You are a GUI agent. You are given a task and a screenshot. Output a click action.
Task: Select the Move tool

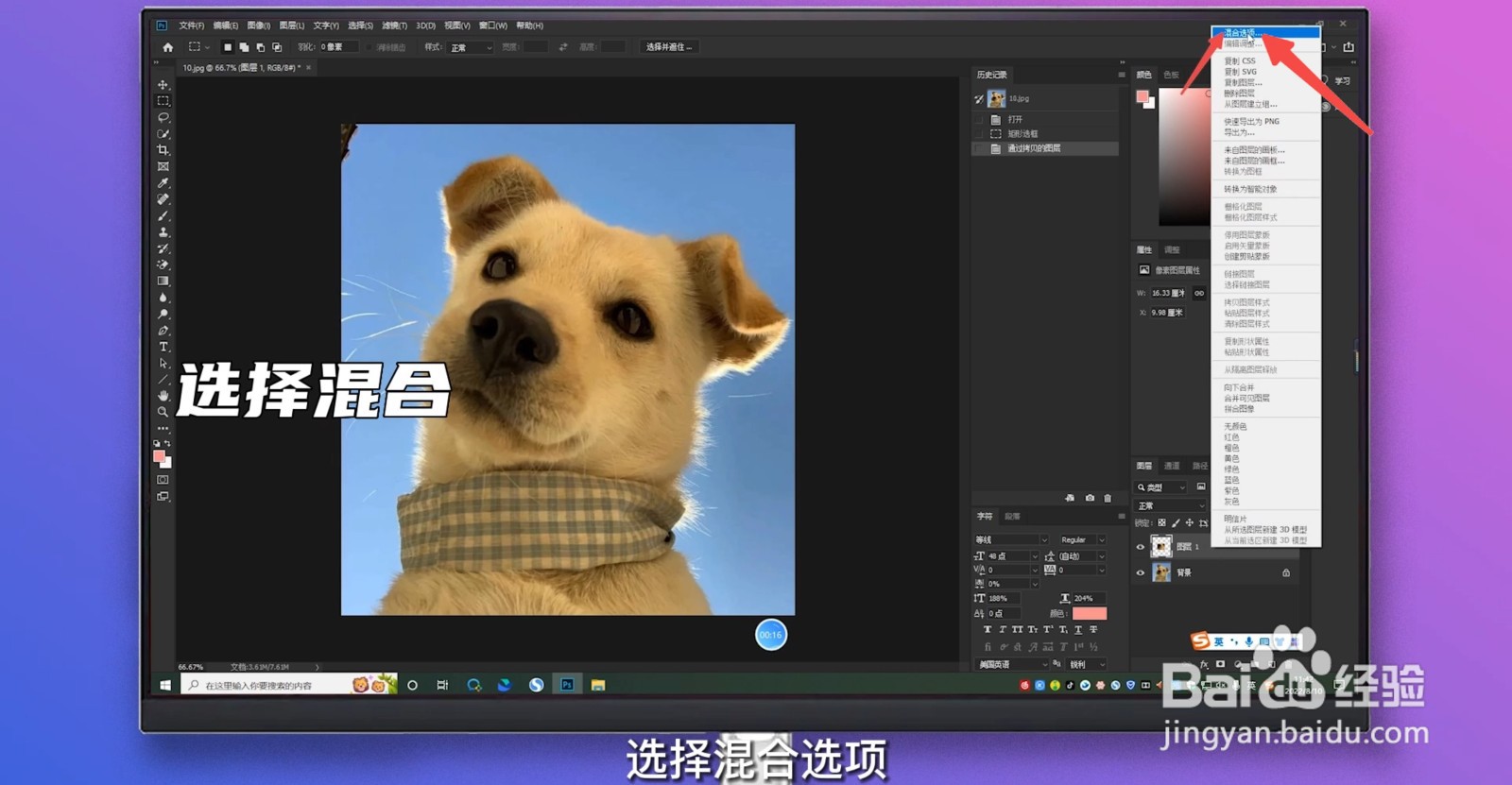click(x=163, y=85)
